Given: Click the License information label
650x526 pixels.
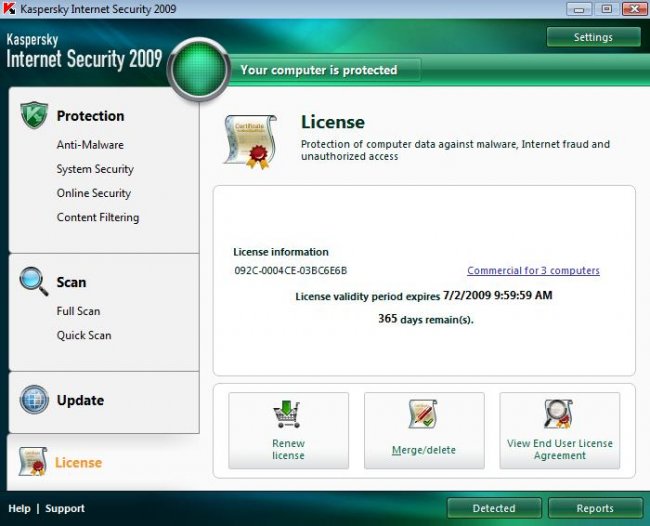Looking at the screenshot, I should [x=281, y=252].
